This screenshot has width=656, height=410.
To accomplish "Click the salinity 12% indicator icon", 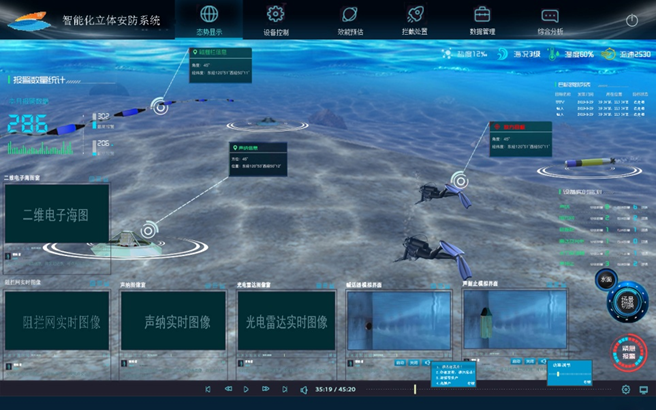I will pyautogui.click(x=447, y=54).
